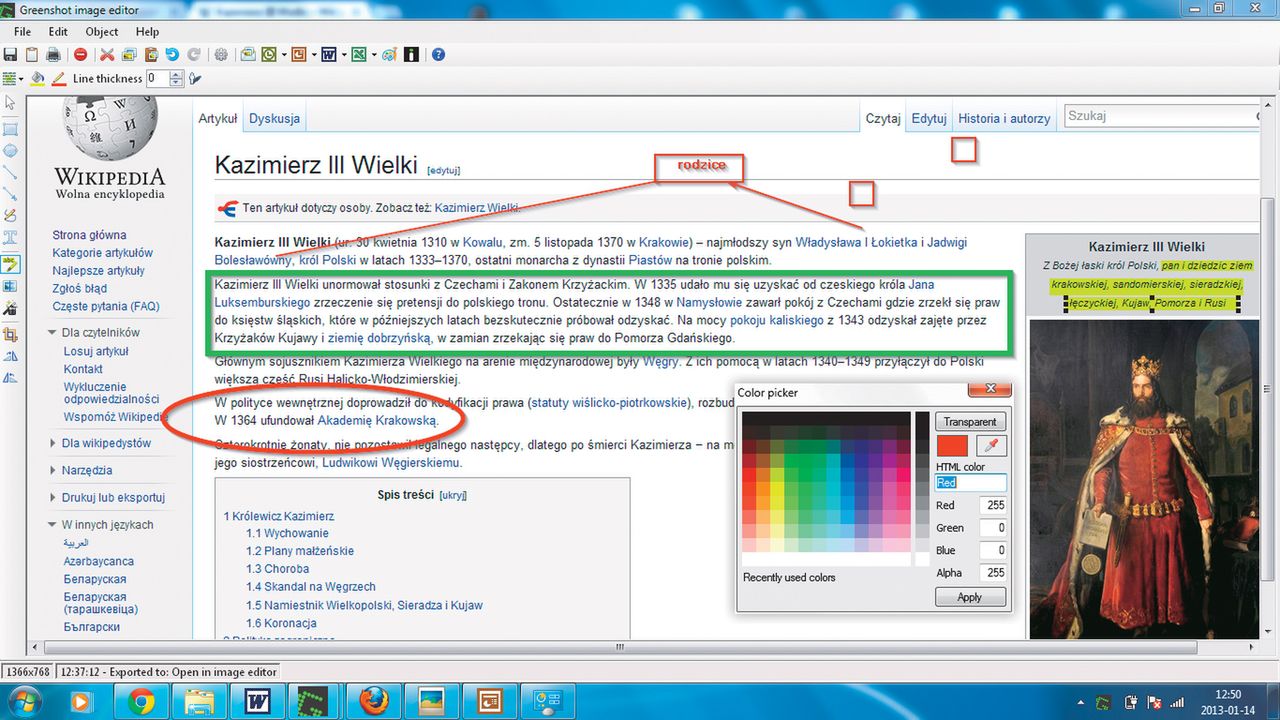Open the line color pencil icon
The height and width of the screenshot is (720, 1280).
coord(59,78)
